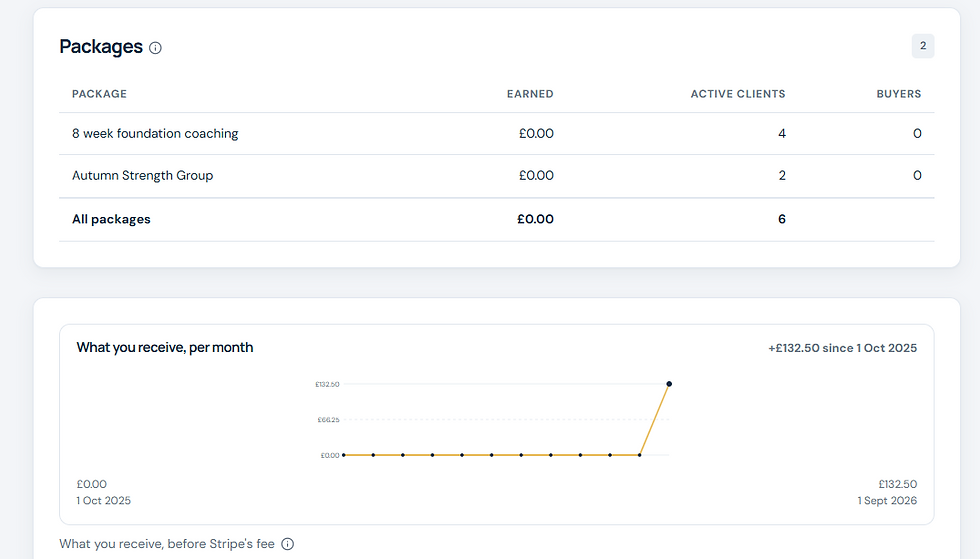Select the bold £0.00 total for All packages
The width and height of the screenshot is (980, 559).
[536, 219]
